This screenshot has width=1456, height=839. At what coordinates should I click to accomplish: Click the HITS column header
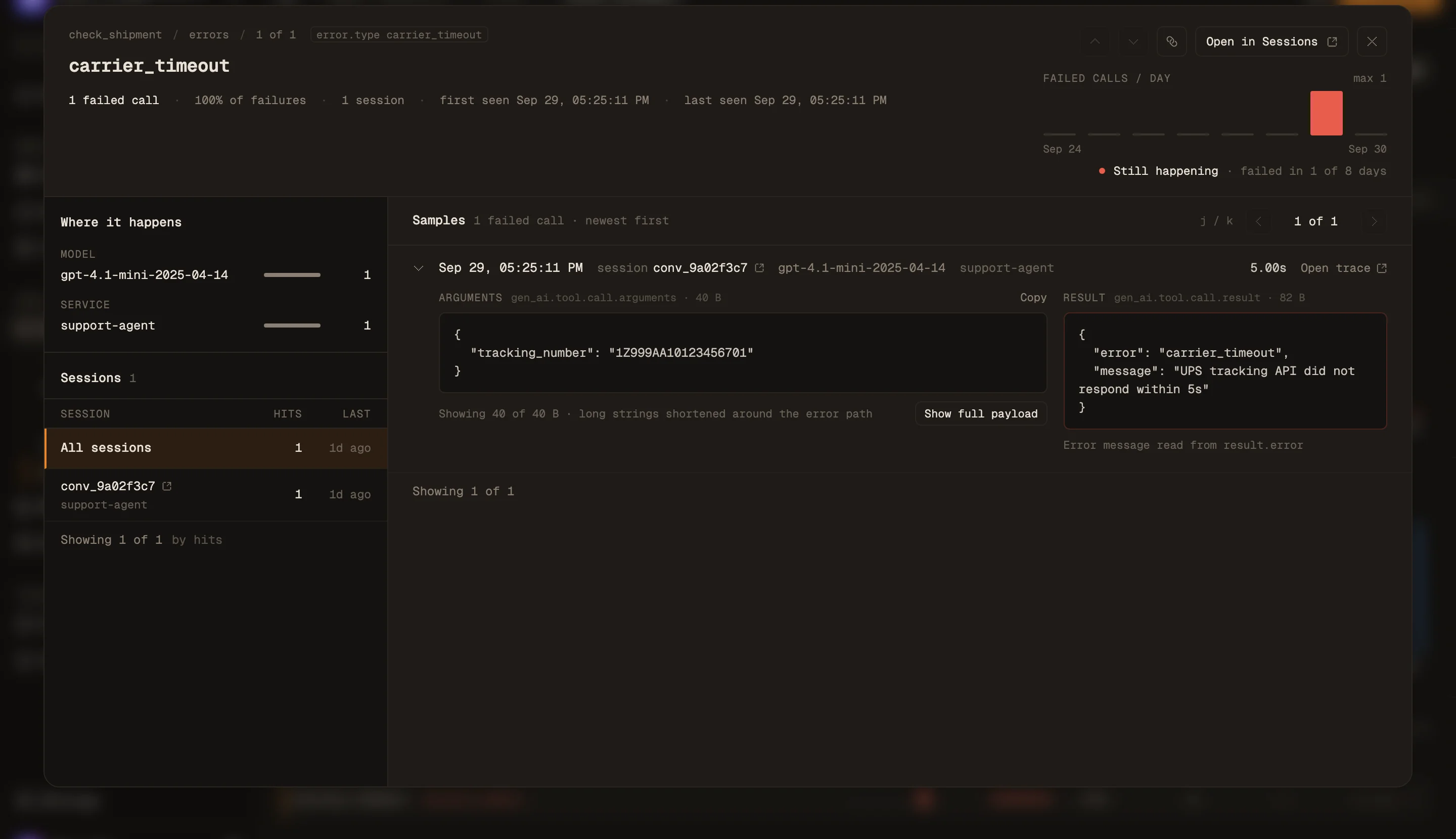[288, 414]
